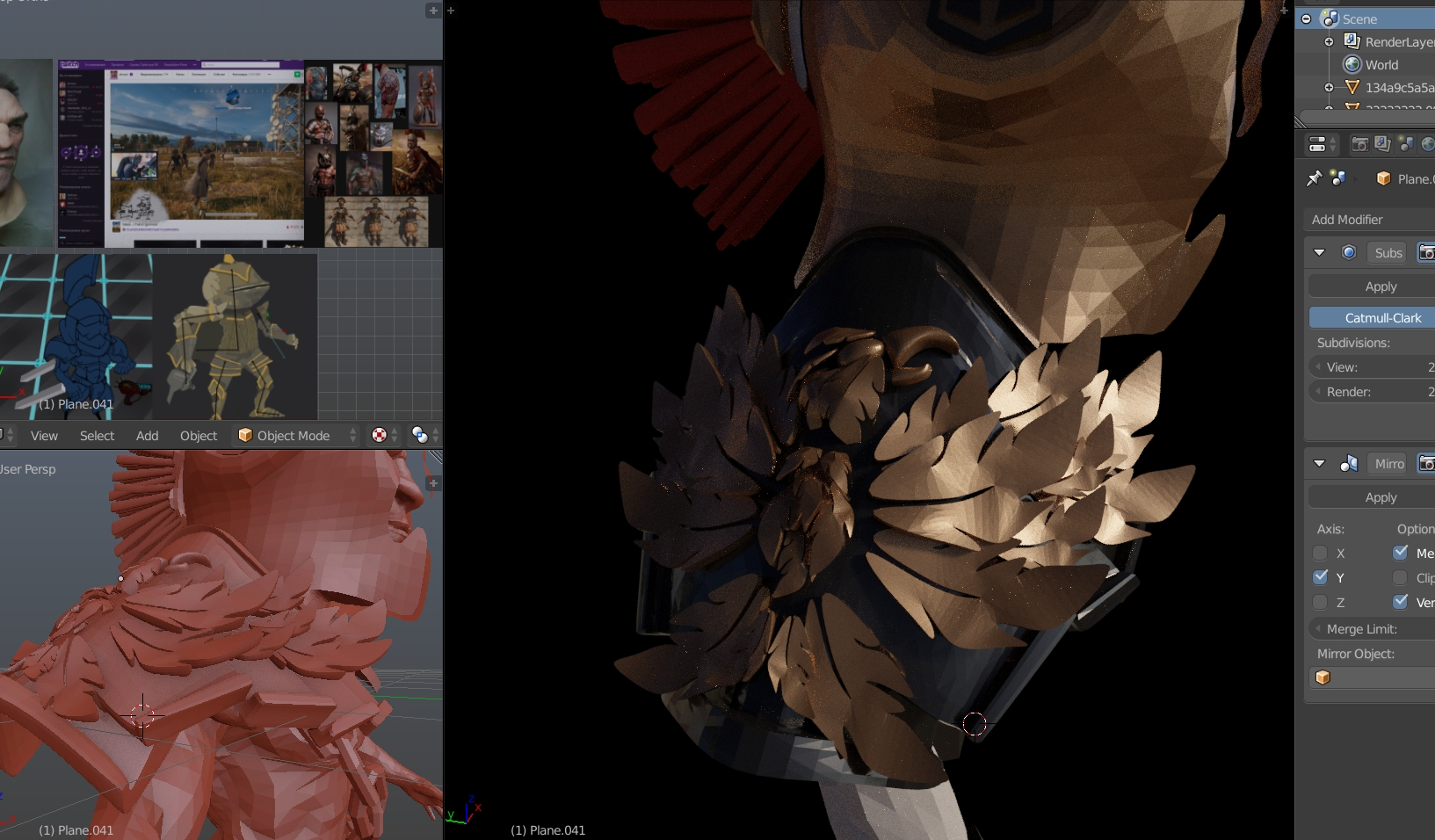The width and height of the screenshot is (1435, 840).
Task: Select the World globe icon in outliner
Action: 1352,64
